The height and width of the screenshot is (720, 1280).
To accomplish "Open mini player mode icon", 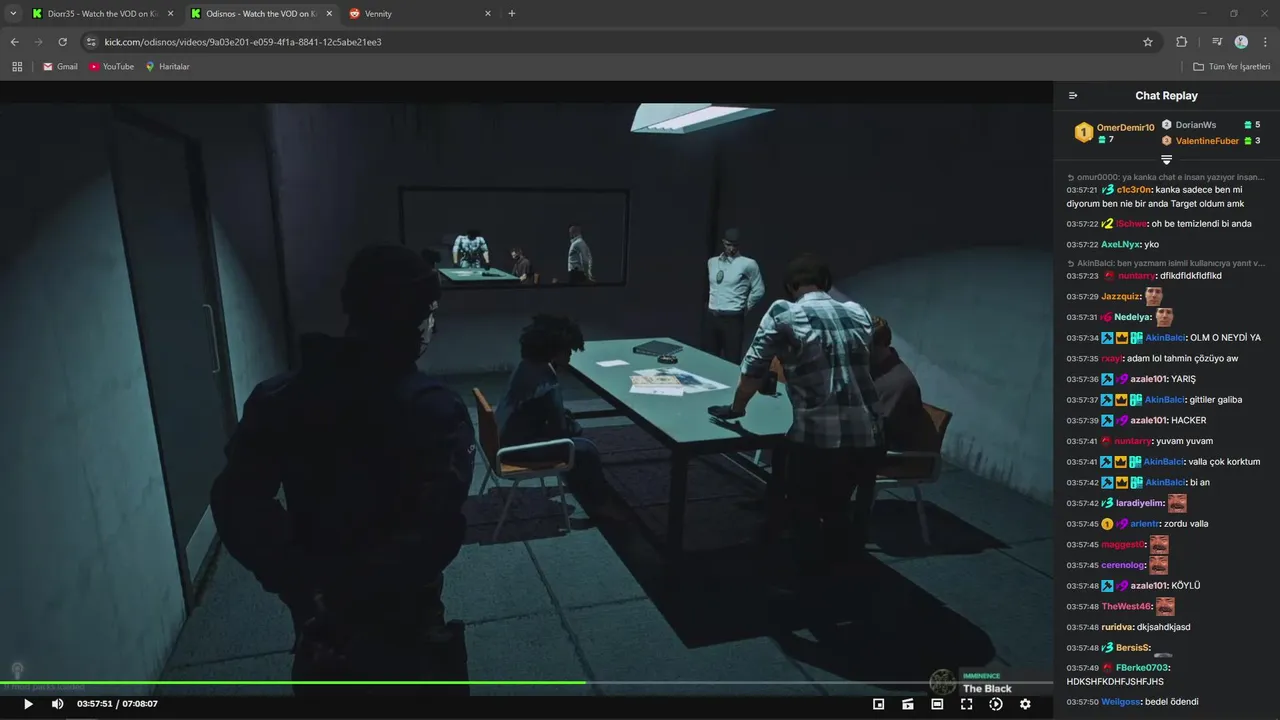I will (878, 704).
